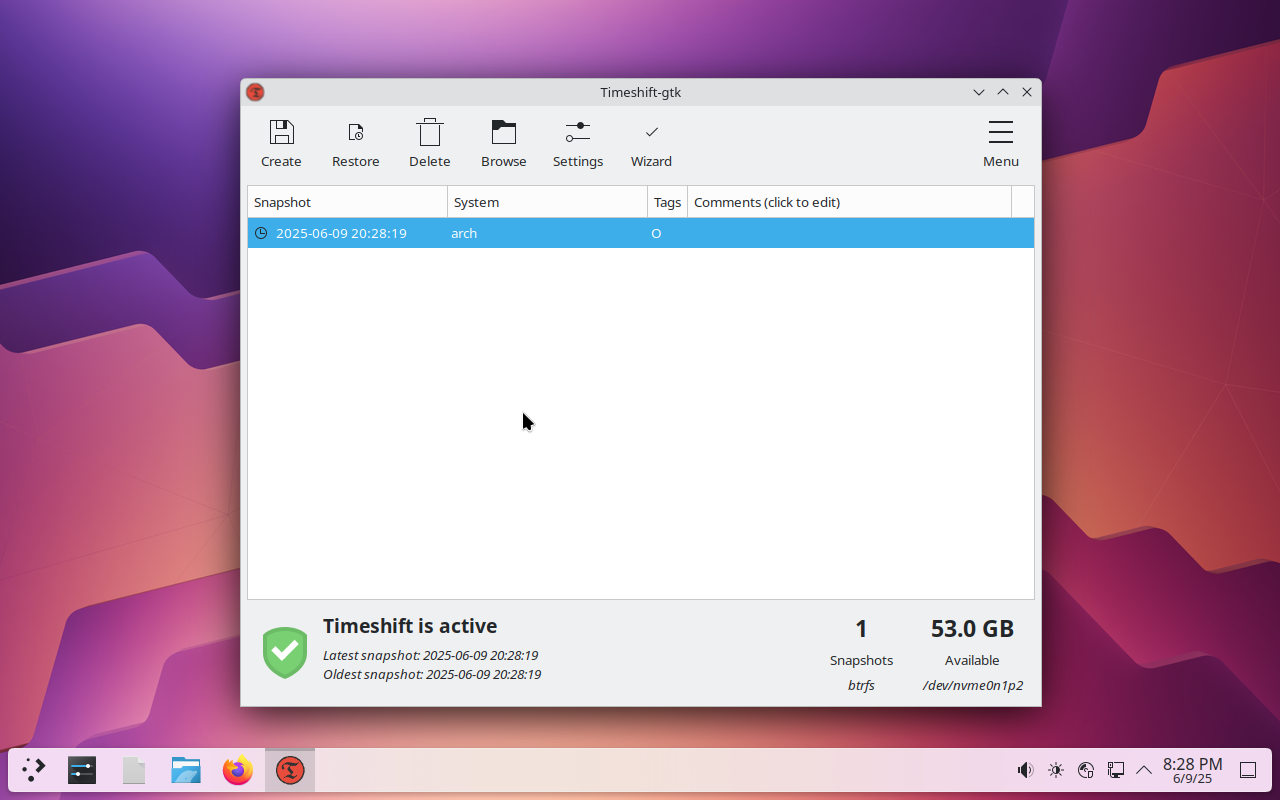
Task: Create a new Timeshift snapshot
Action: pyautogui.click(x=281, y=144)
